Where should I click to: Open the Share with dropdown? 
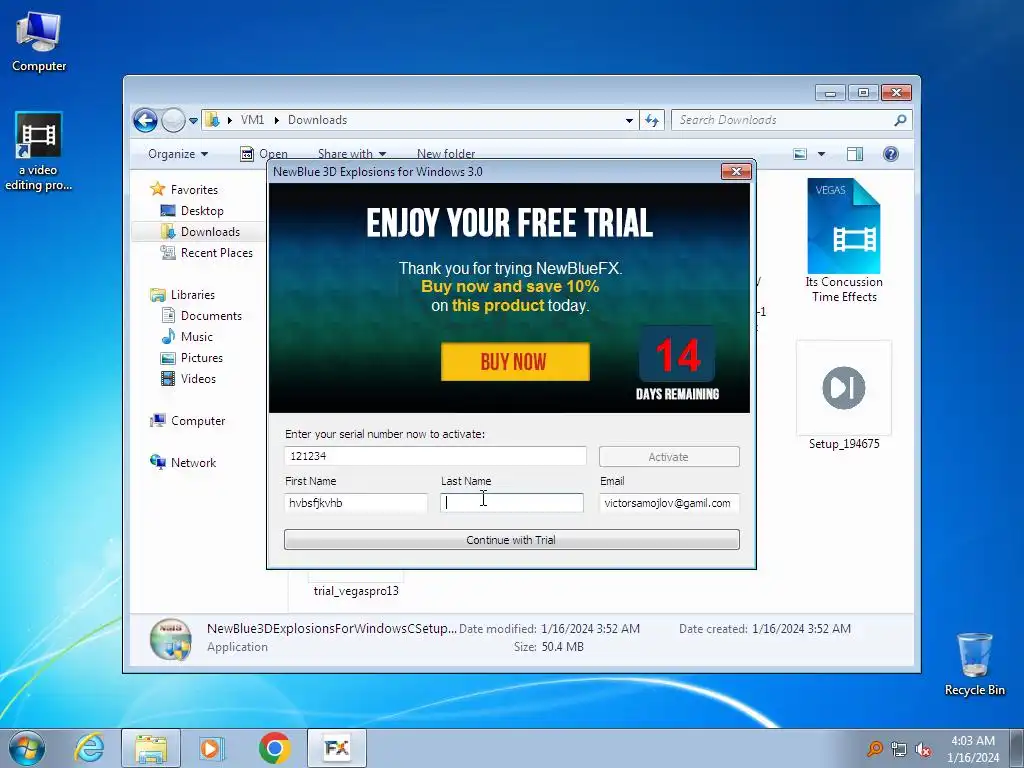point(352,153)
